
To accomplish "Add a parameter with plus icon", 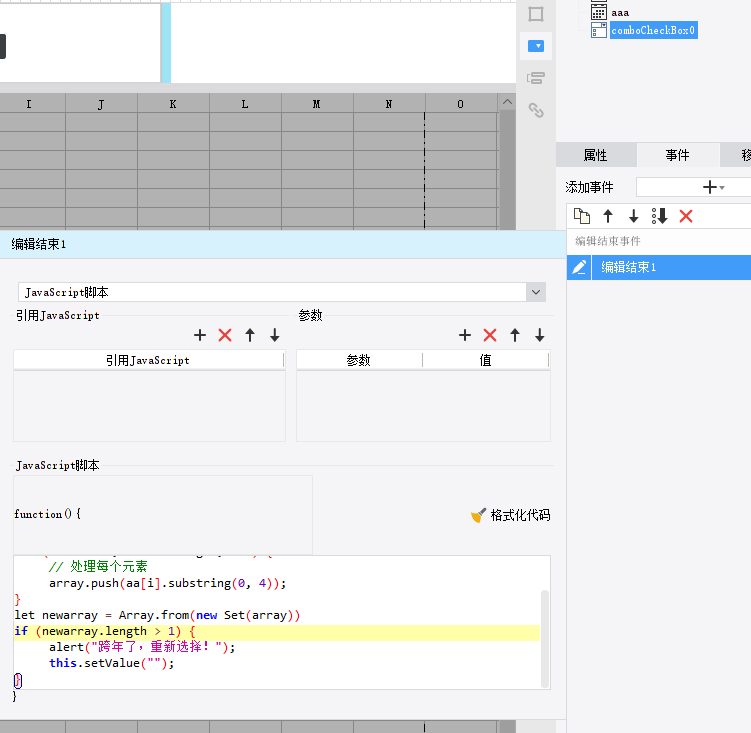I will [465, 335].
